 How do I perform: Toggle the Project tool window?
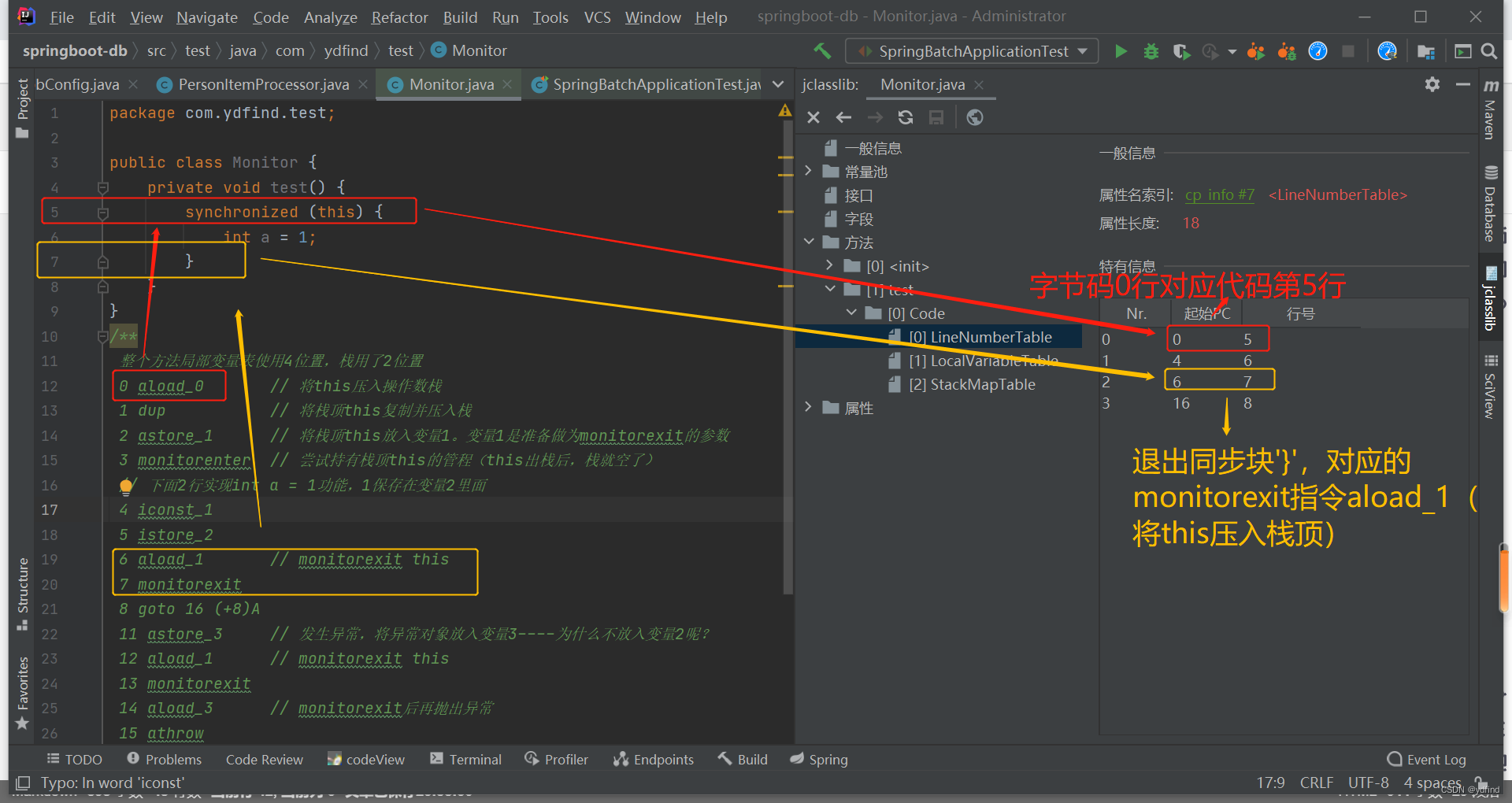[x=22, y=108]
